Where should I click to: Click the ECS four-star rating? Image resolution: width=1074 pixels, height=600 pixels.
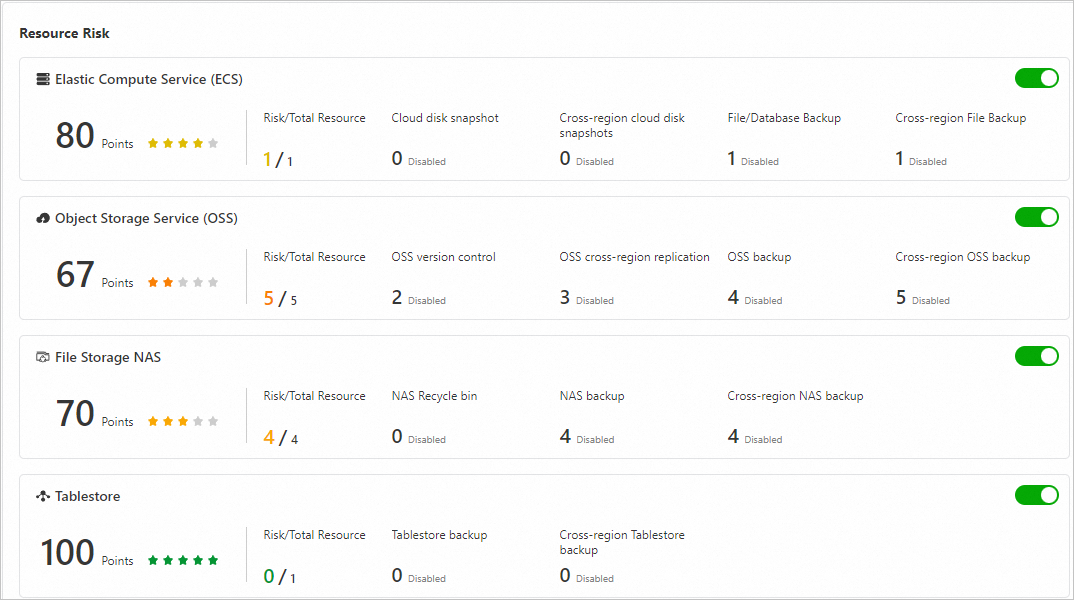182,144
